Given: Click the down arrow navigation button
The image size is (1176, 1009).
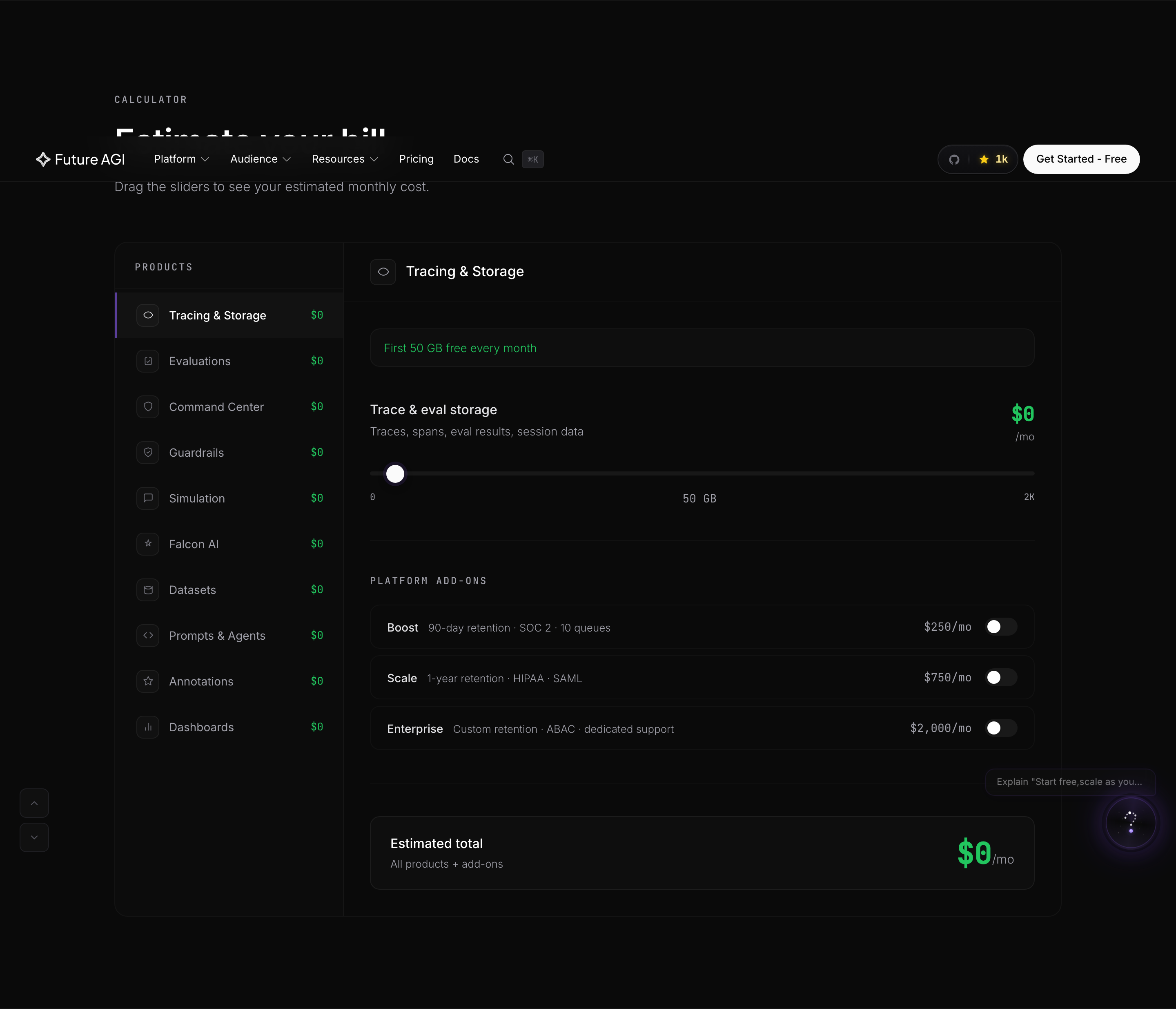Looking at the screenshot, I should point(34,837).
